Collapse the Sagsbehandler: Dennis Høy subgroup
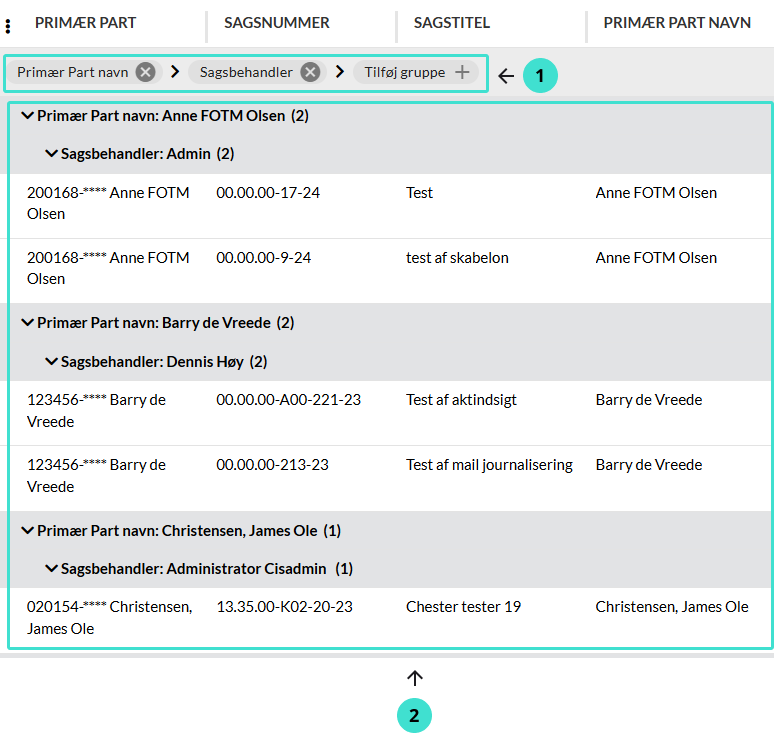774x751 pixels. tap(51, 361)
